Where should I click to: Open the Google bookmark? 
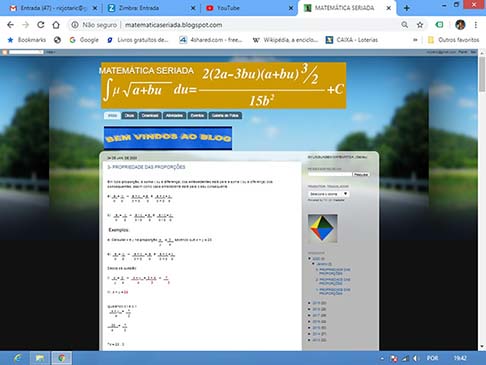[x=84, y=40]
